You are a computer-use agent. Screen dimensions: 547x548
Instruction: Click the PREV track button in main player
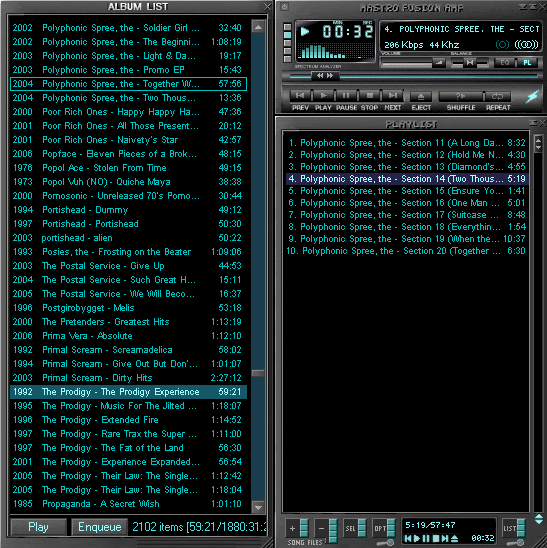(x=300, y=95)
